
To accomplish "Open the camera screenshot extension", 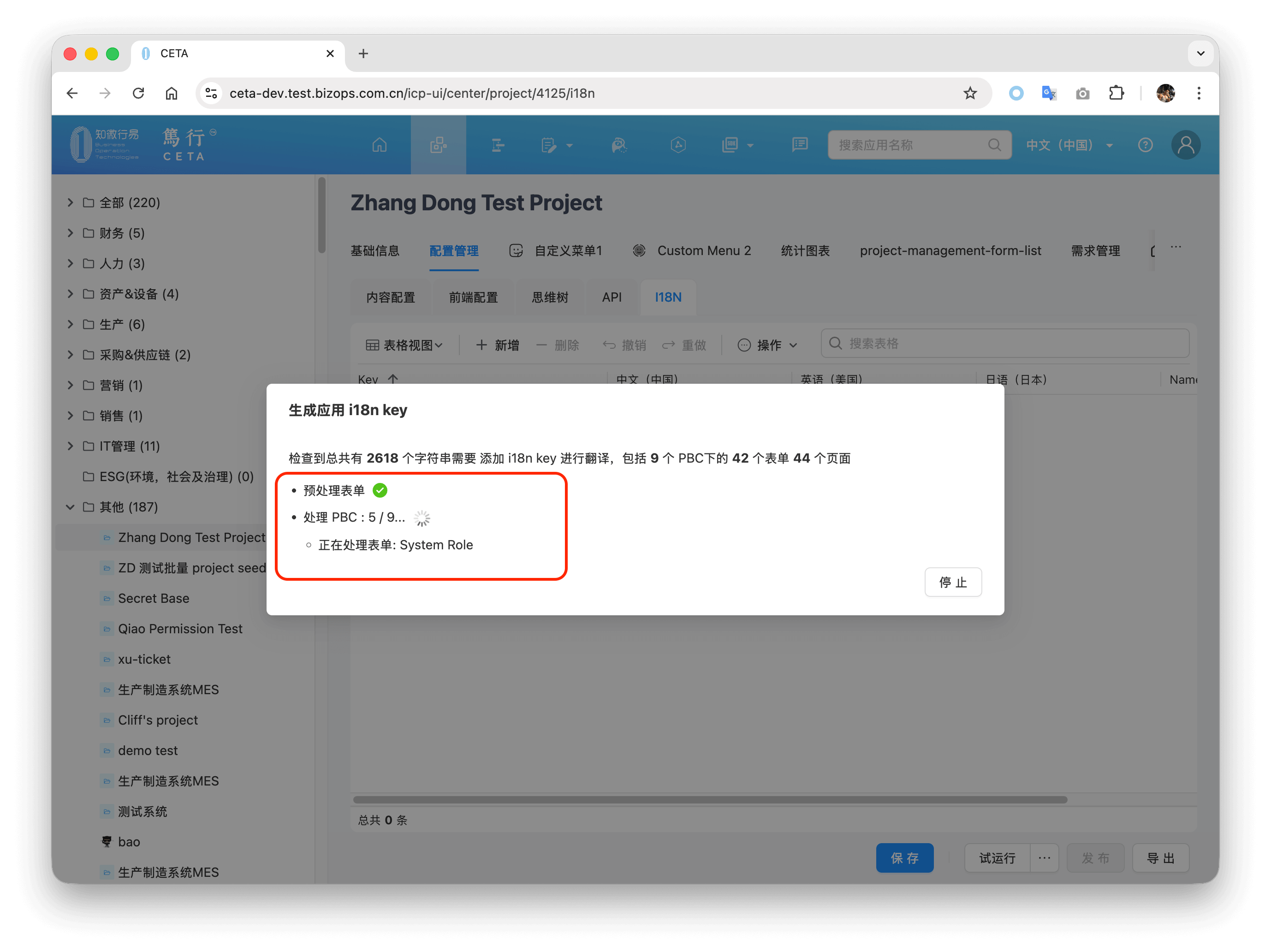I will coord(1082,93).
